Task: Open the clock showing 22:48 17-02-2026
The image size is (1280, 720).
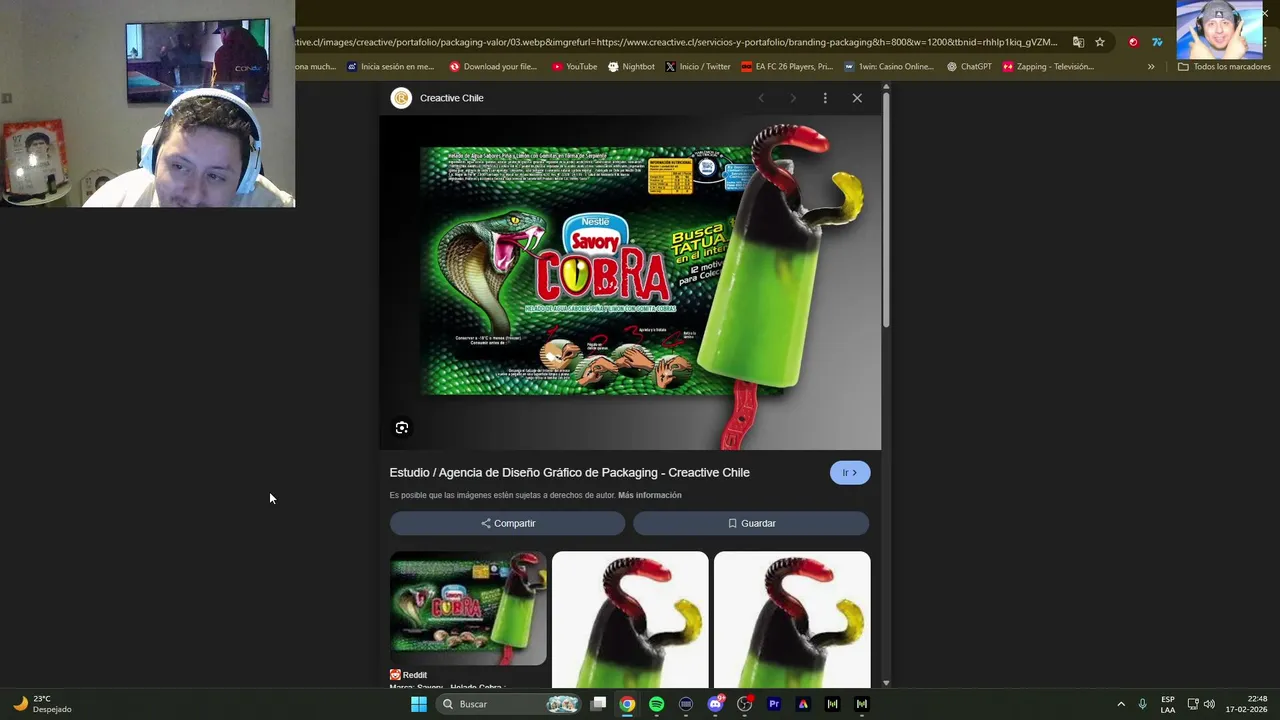Action: (1246, 704)
